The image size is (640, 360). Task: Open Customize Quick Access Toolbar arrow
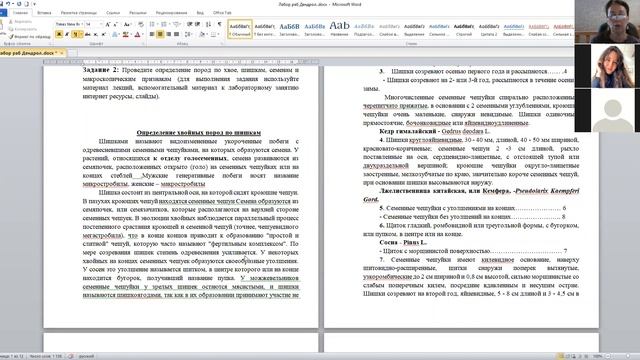click(x=34, y=4)
